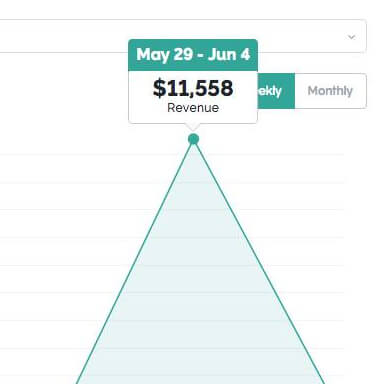The image size is (384, 384).
Task: Click the teal line's bottom-left end
Action: 77,382
